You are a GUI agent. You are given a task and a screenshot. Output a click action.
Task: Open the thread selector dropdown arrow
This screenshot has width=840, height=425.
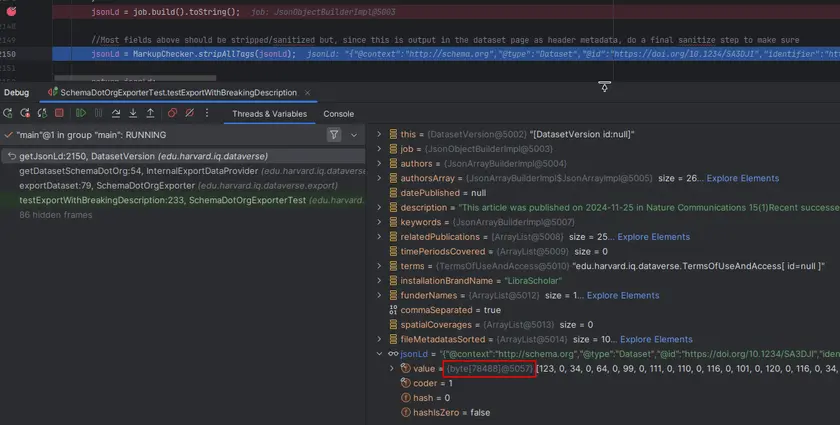pyautogui.click(x=353, y=134)
